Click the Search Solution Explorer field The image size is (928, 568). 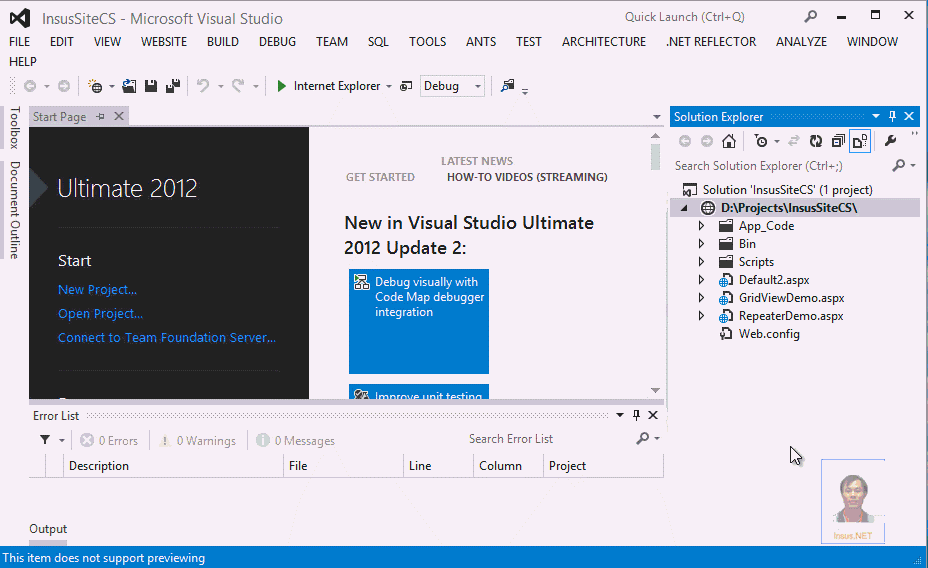coord(781,166)
